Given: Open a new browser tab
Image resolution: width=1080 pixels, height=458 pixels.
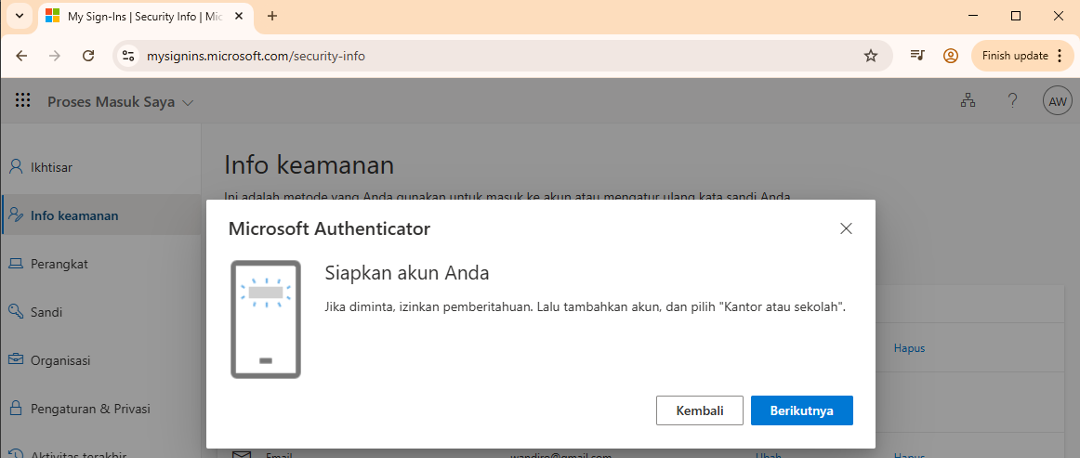Looking at the screenshot, I should click(x=272, y=16).
